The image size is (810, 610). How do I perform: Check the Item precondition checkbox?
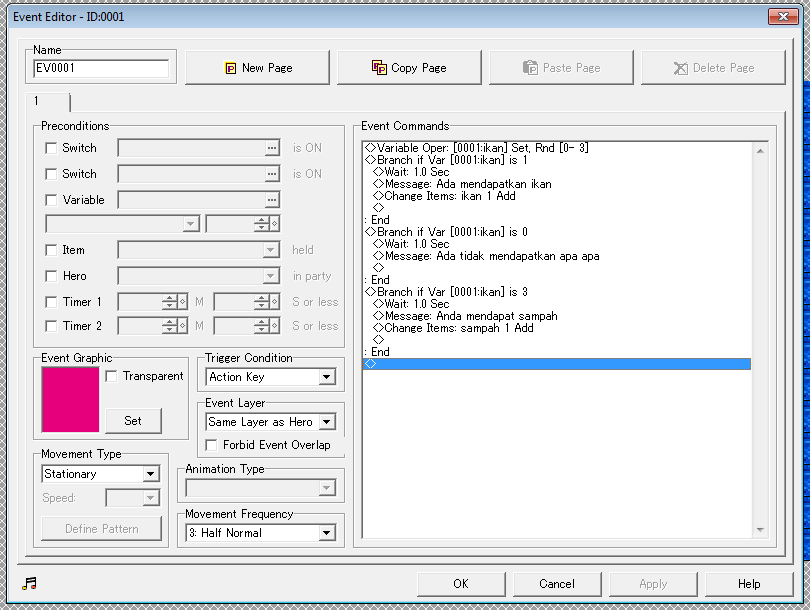[51, 251]
